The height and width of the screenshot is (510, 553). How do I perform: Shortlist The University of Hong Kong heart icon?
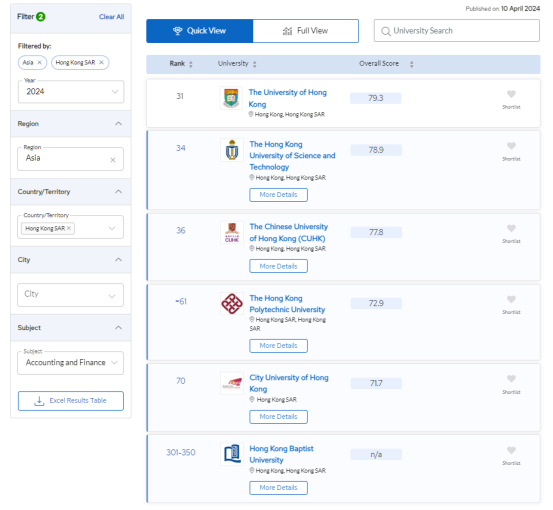click(x=511, y=94)
